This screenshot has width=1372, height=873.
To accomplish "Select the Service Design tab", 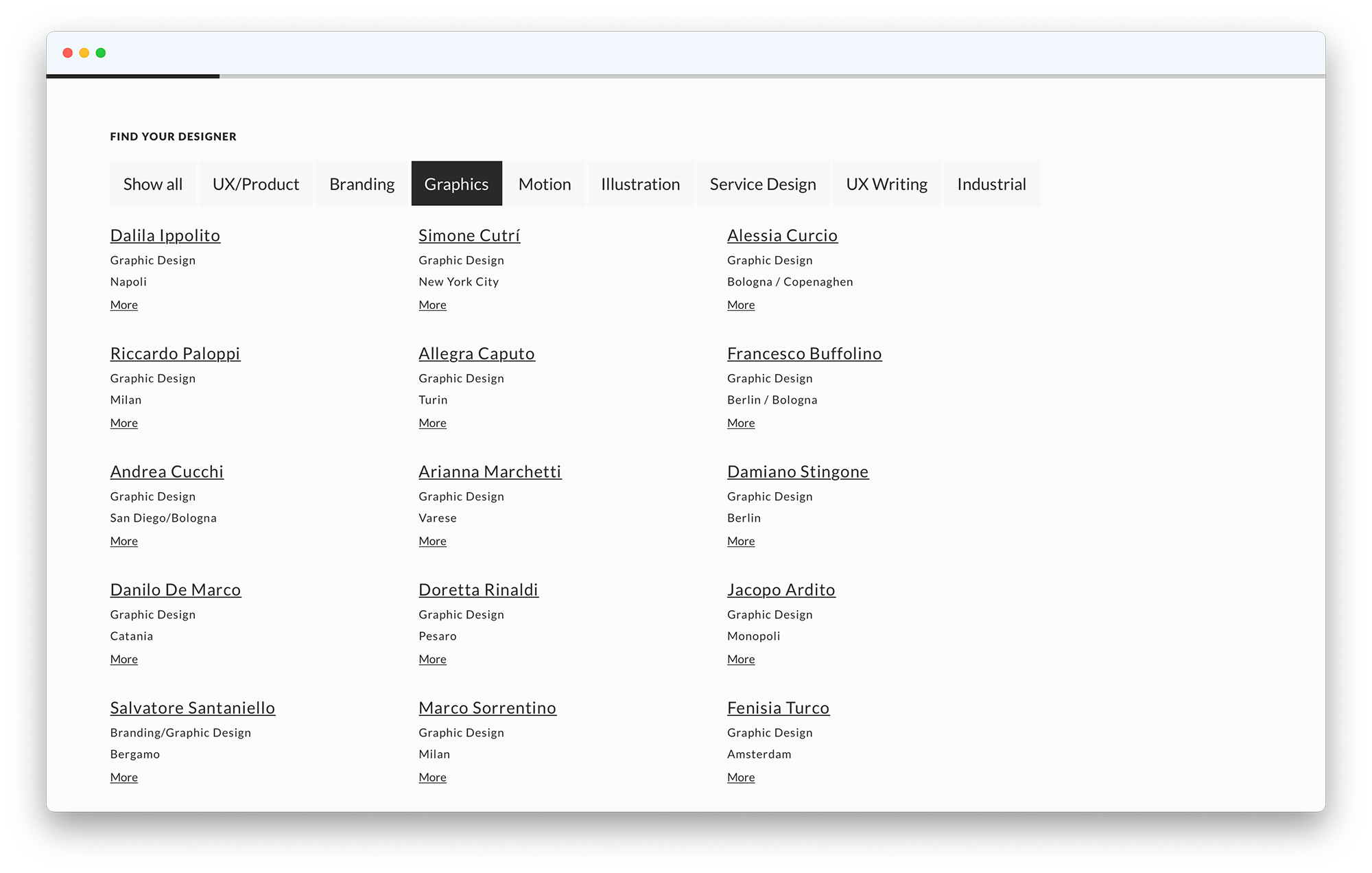I will (x=763, y=183).
